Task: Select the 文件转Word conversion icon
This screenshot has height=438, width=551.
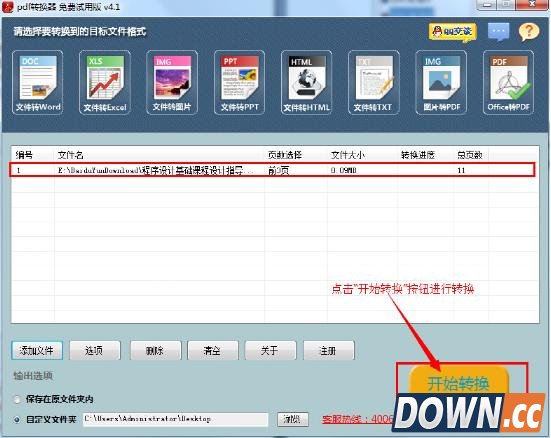Action: tap(38, 82)
